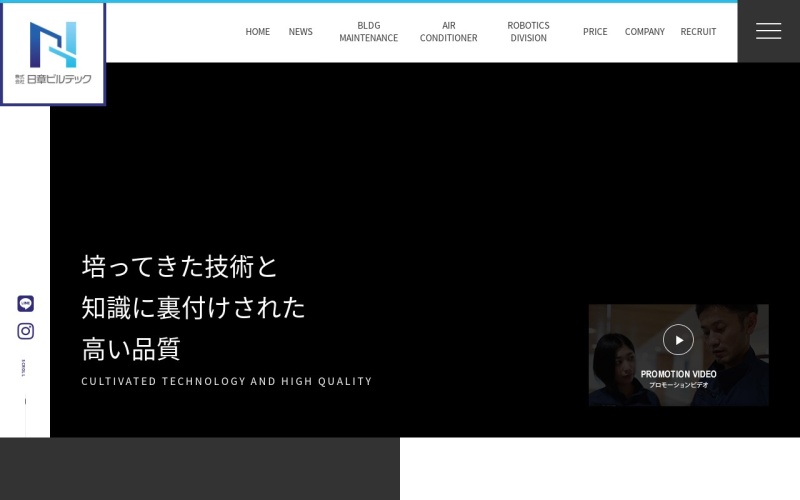Image resolution: width=800 pixels, height=500 pixels.
Task: Open the COMPANY link
Action: coord(644,32)
